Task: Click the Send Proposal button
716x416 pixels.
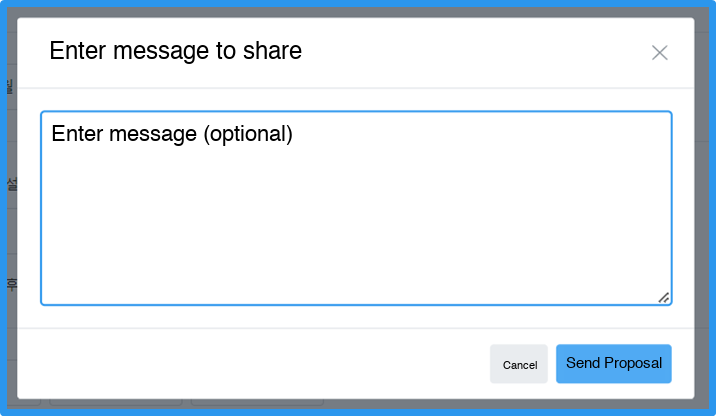Action: point(613,364)
